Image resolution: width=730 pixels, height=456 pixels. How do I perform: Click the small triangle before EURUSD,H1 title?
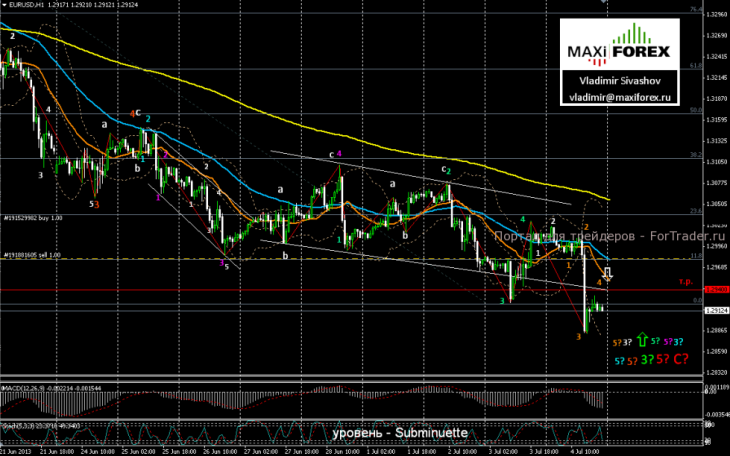coord(4,5)
